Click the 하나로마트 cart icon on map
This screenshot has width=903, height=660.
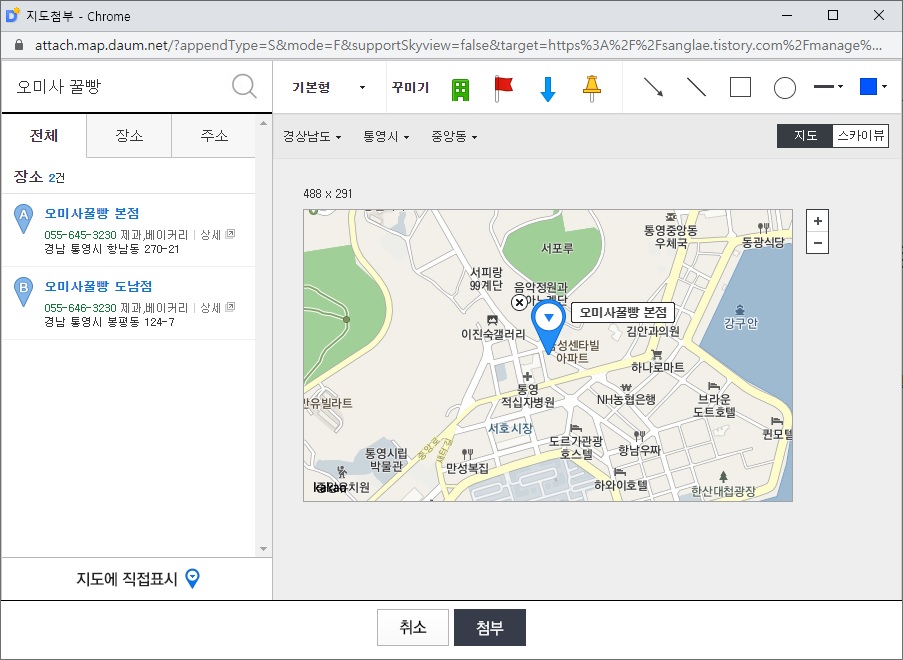click(656, 354)
